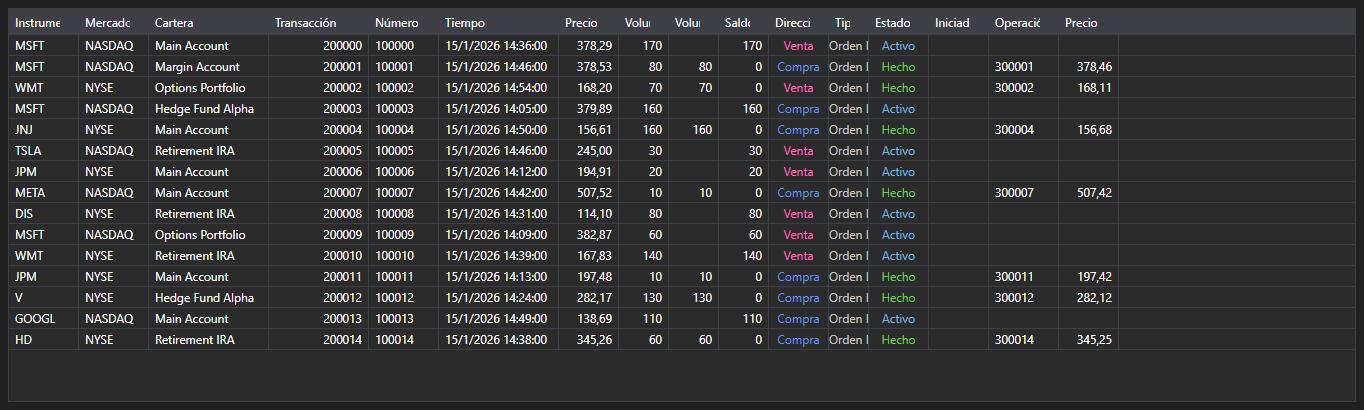
Task: Click Margin Account cartera cell
Action: (208, 67)
